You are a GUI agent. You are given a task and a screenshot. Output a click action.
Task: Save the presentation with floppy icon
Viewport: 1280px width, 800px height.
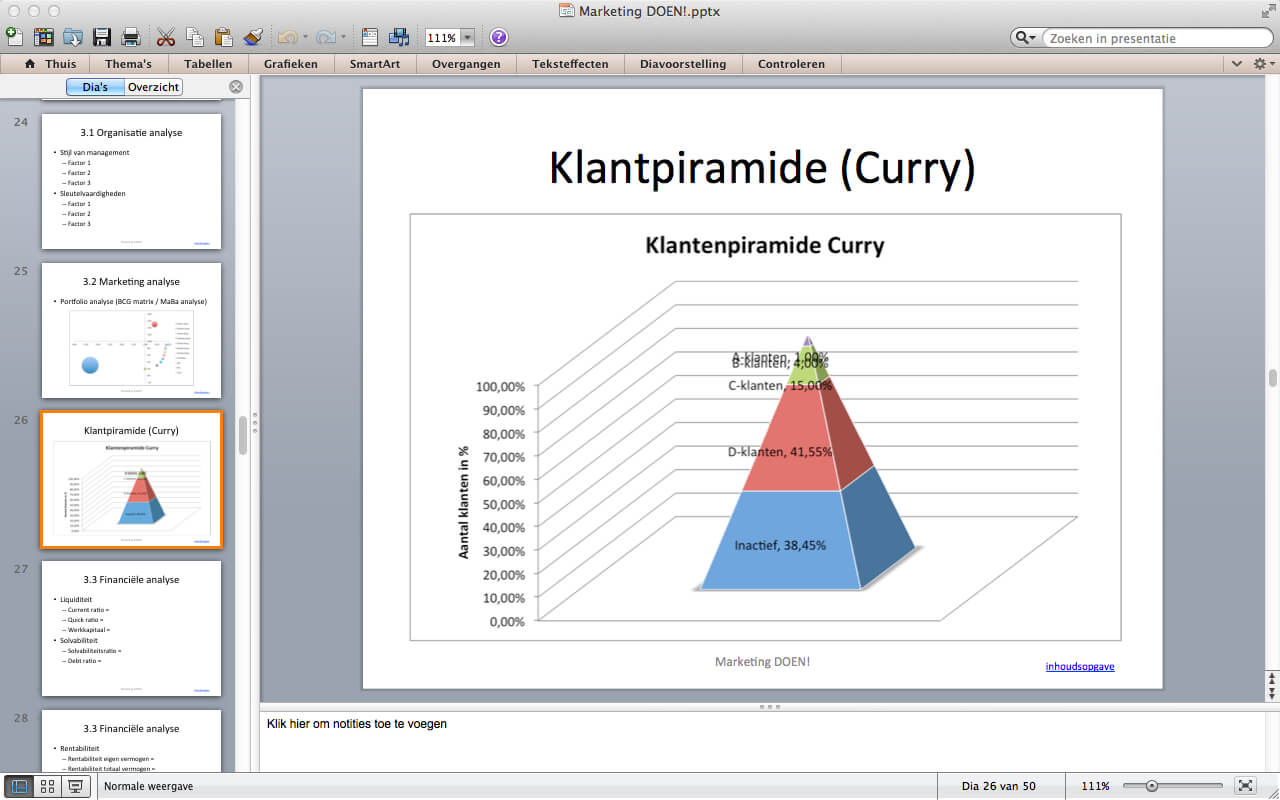(x=102, y=37)
